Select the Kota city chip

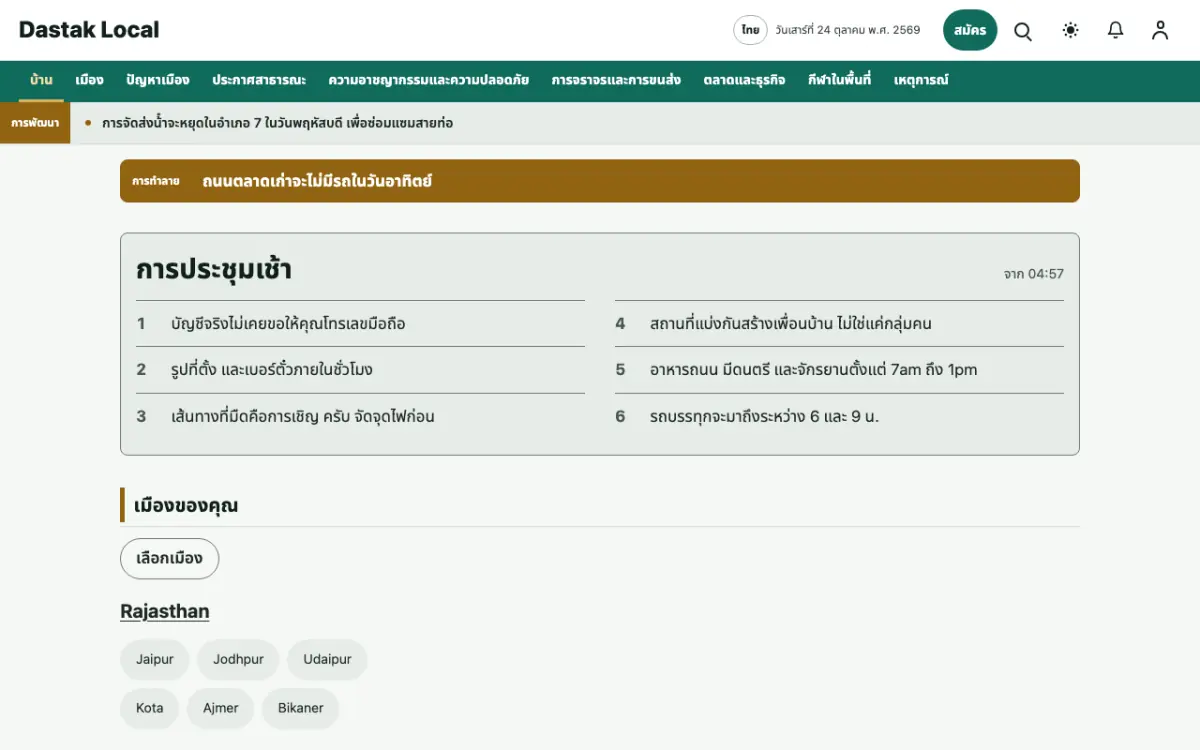click(x=150, y=708)
